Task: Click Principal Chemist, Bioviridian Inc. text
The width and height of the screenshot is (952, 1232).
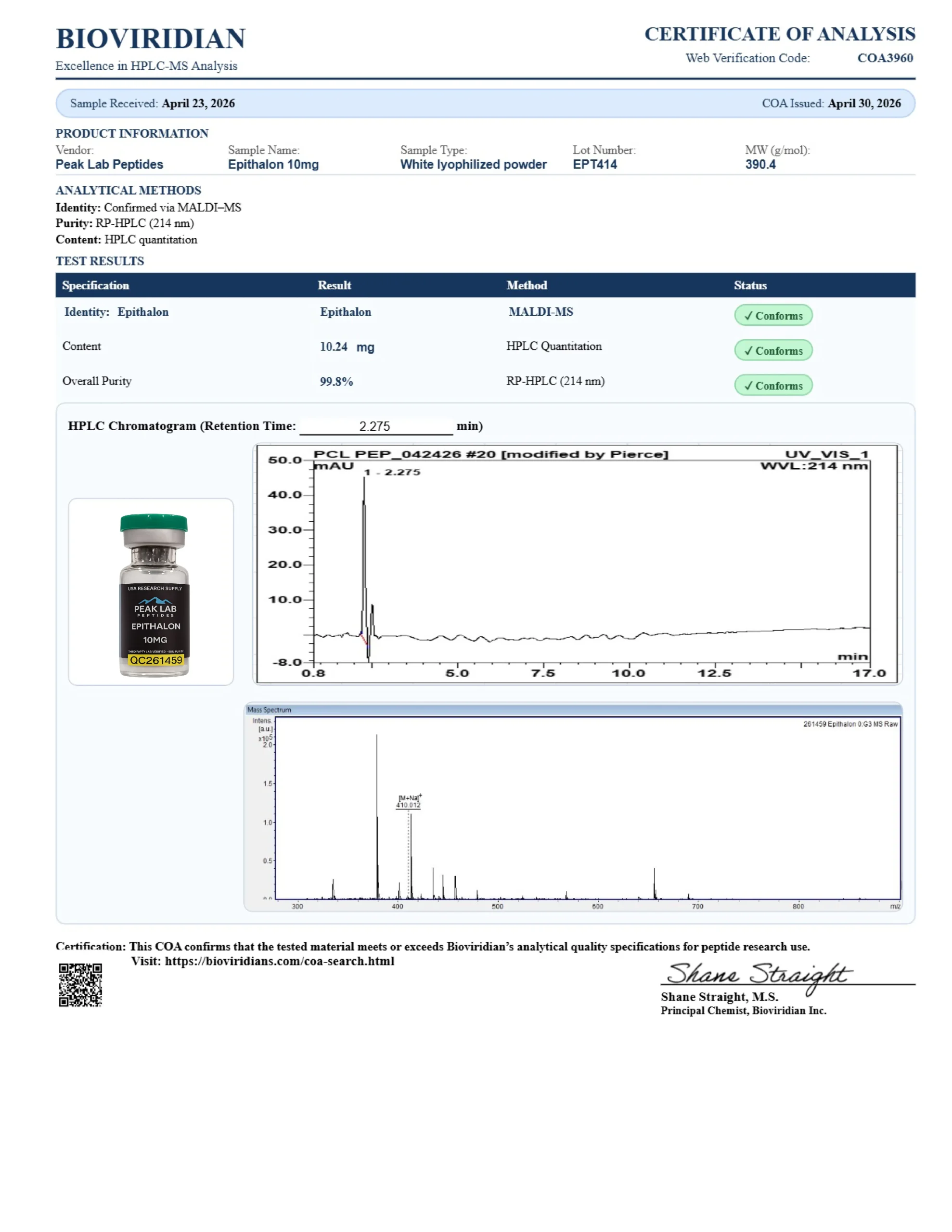Action: [x=743, y=1010]
